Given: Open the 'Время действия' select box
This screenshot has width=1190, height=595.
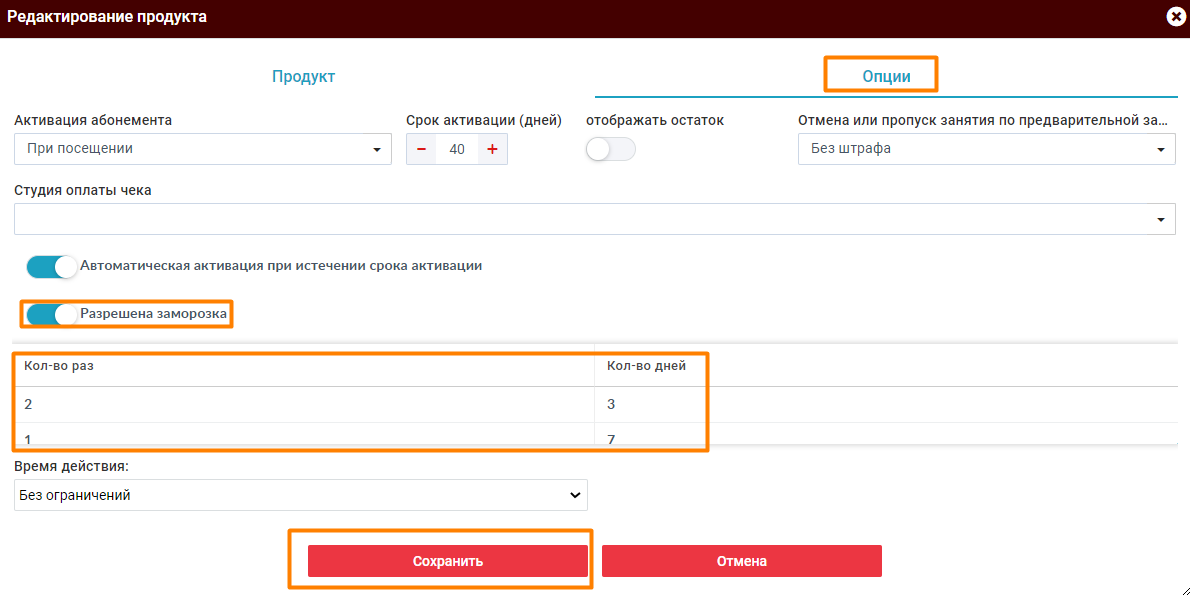Looking at the screenshot, I should (x=300, y=495).
